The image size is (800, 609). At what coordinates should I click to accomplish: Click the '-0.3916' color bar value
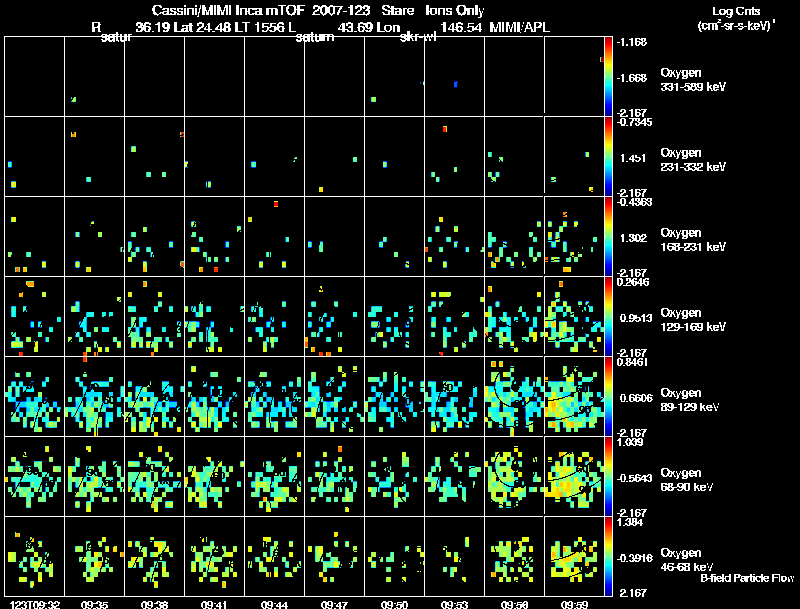click(634, 558)
